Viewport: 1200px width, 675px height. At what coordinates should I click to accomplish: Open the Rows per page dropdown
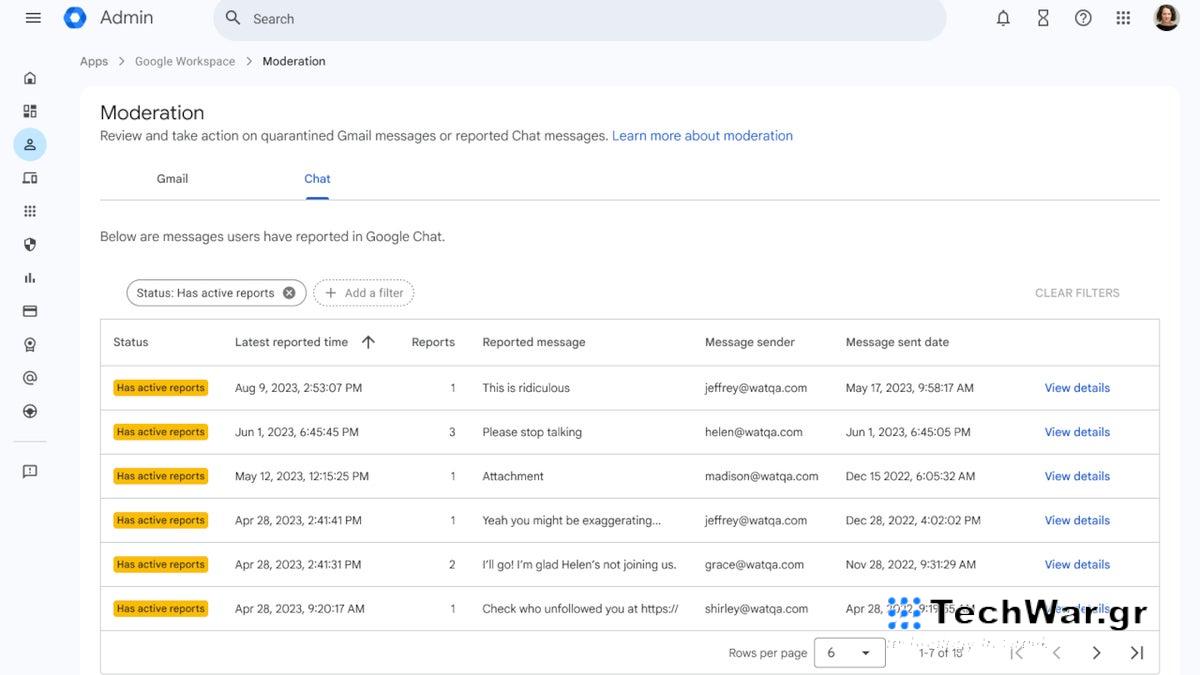[849, 653]
